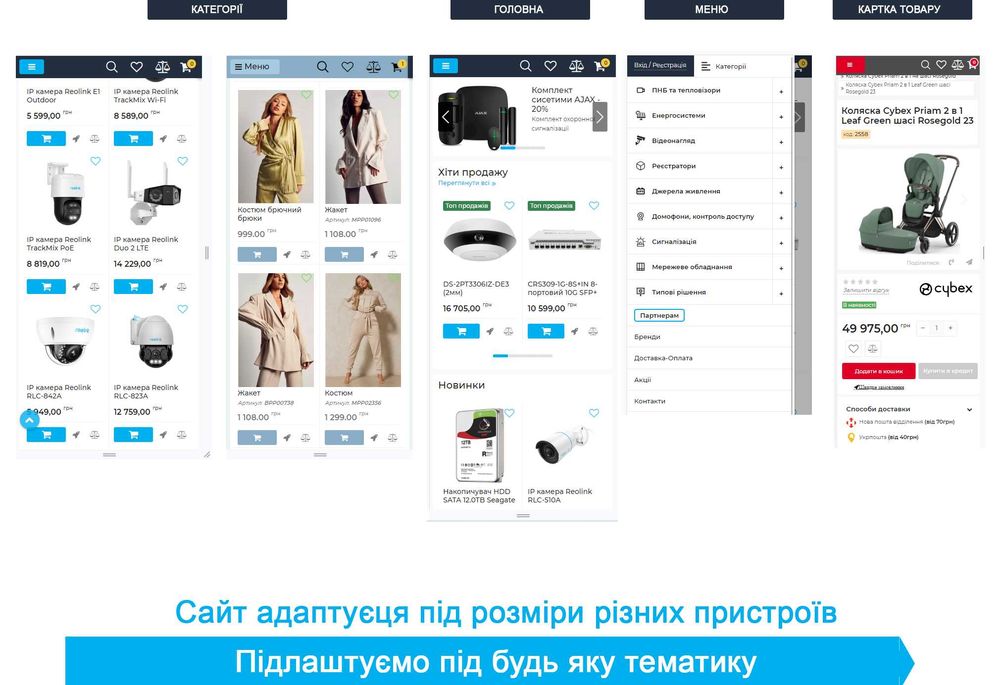Collapse Способи доставки section

point(970,409)
